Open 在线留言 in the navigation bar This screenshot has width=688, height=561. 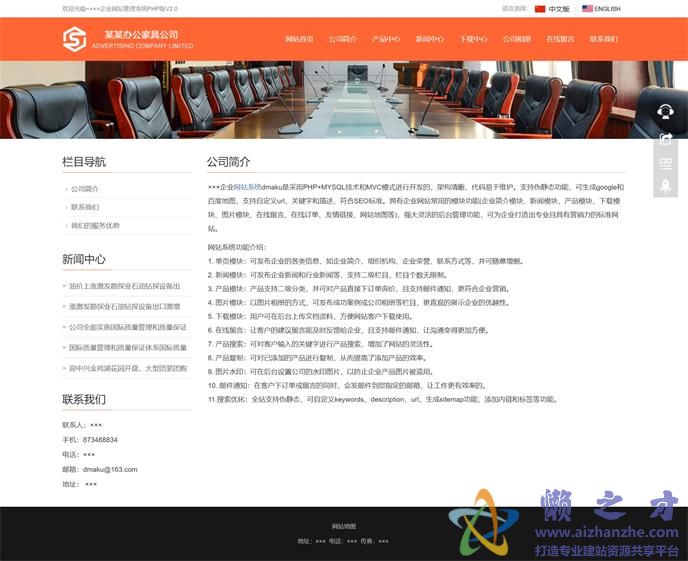coord(560,39)
